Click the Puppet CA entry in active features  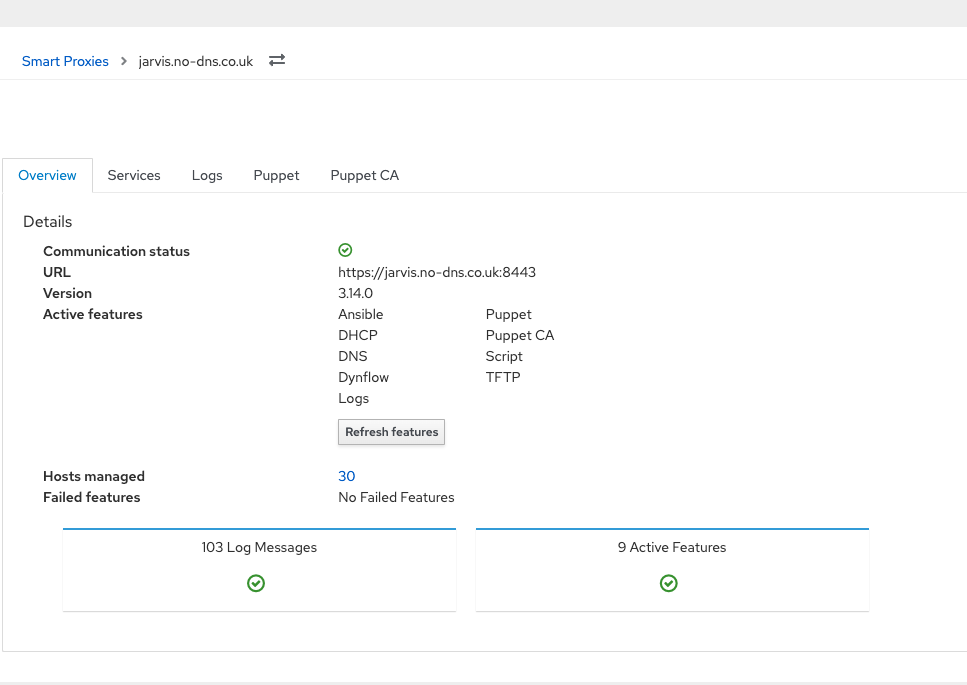(520, 335)
